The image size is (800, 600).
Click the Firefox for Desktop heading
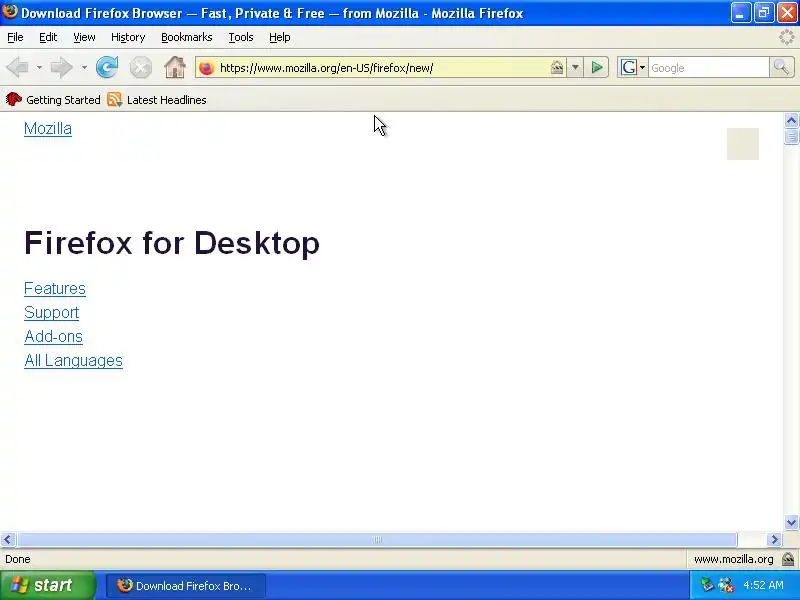pos(172,242)
